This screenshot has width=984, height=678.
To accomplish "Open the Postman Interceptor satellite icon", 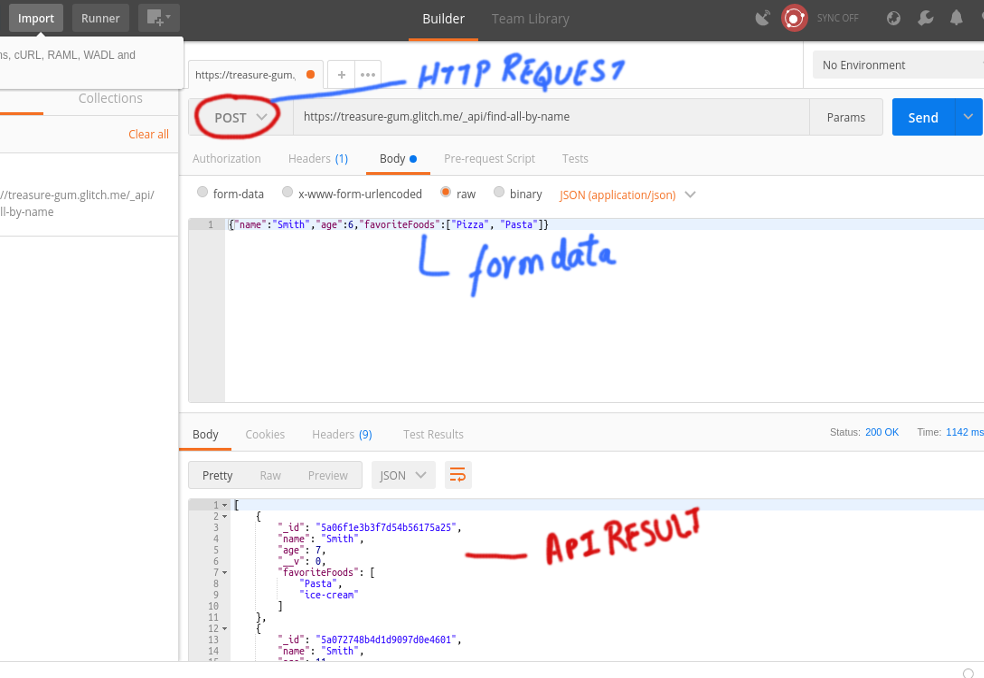I will click(761, 17).
